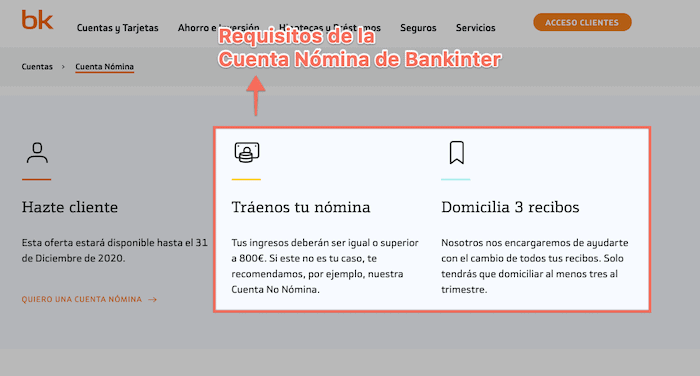
Task: Open the Cuentas y Tarjetas menu
Action: point(117,28)
